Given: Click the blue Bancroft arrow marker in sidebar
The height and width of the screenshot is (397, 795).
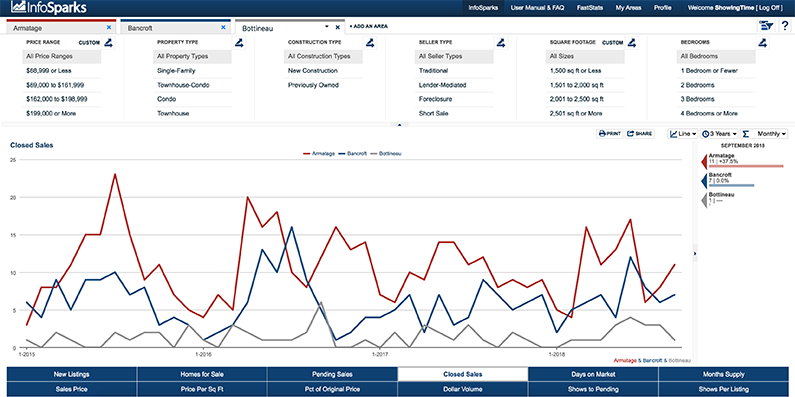Looking at the screenshot, I should pyautogui.click(x=704, y=181).
